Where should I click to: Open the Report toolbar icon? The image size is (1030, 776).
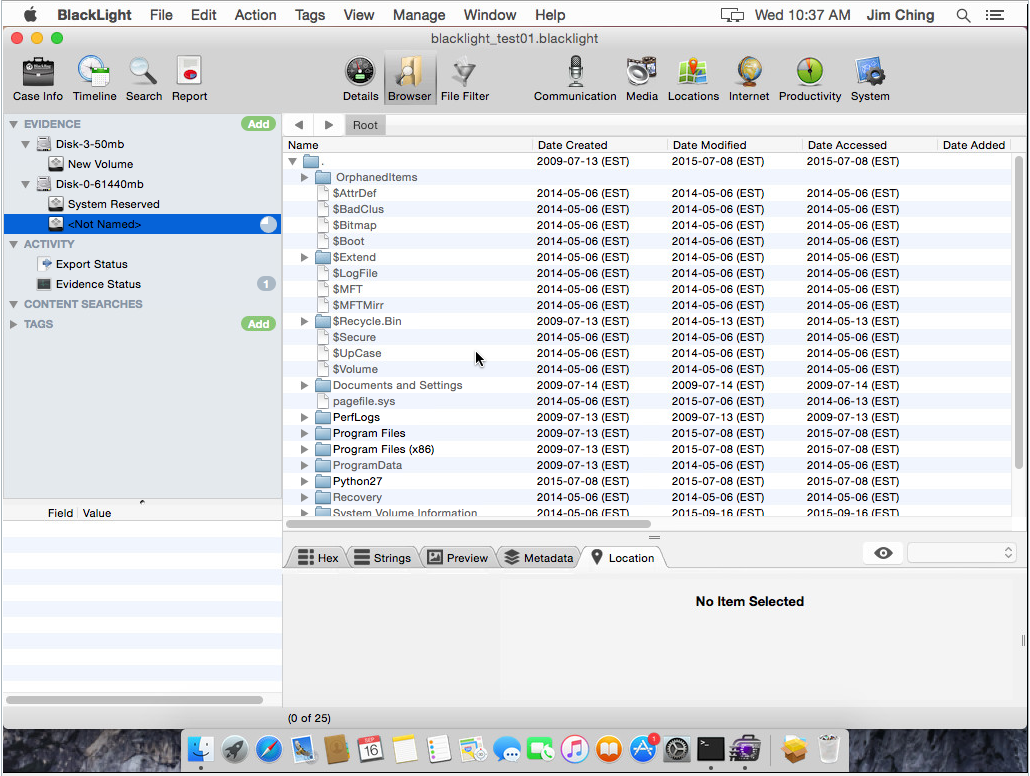pyautogui.click(x=189, y=79)
